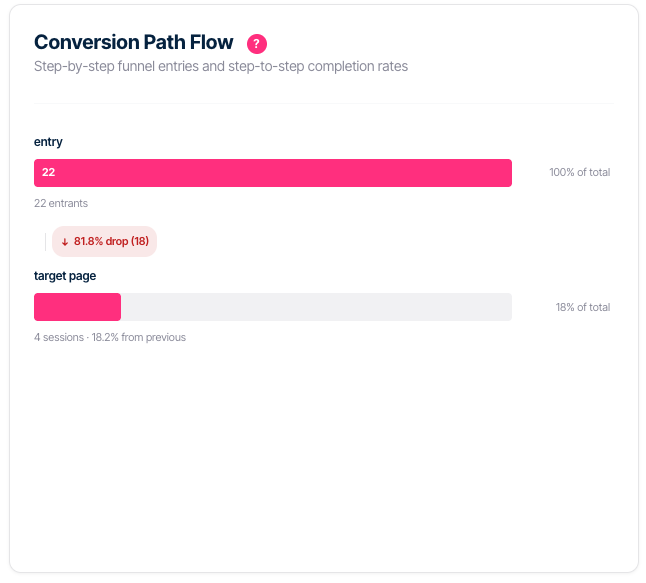Click the word "drop" in the red badge
Viewport: 646px width, 583px height.
point(117,242)
